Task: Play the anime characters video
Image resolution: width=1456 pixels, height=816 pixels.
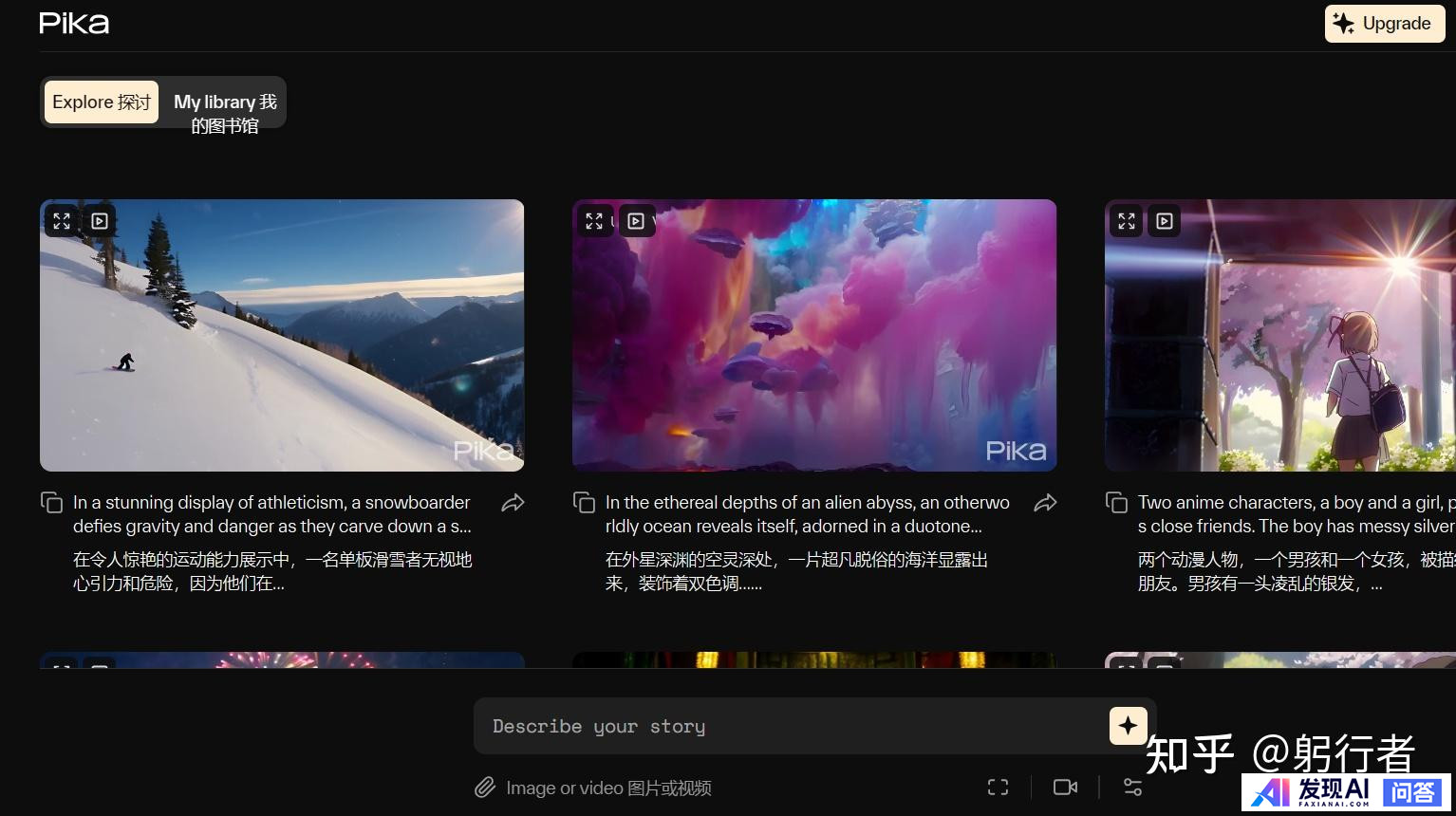Action: (1165, 221)
